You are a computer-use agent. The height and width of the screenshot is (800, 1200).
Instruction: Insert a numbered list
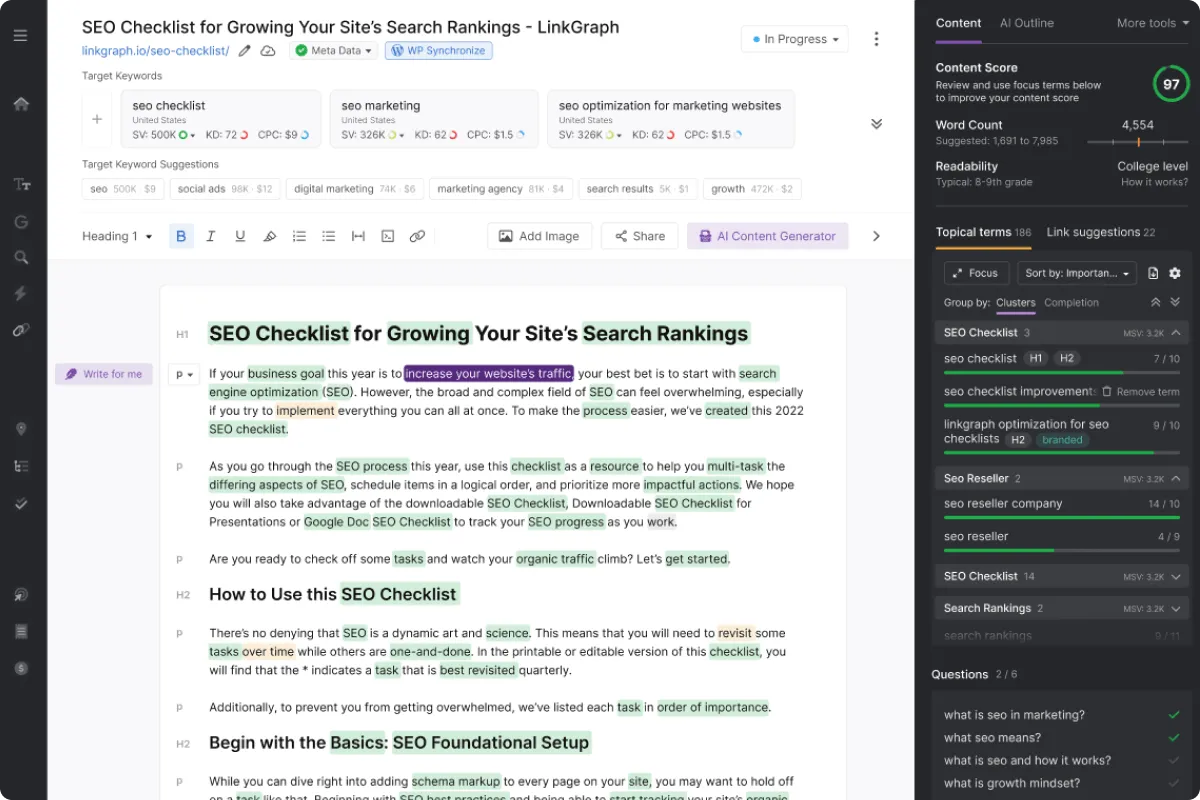click(299, 236)
